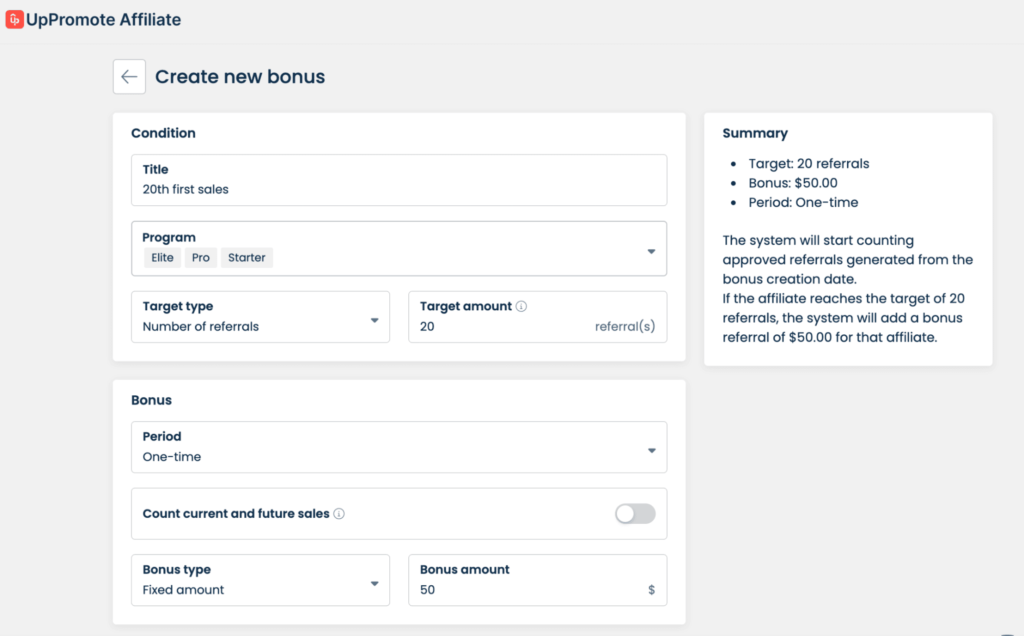Click the Elite program tag
Viewport: 1024px width, 636px height.
(x=162, y=258)
